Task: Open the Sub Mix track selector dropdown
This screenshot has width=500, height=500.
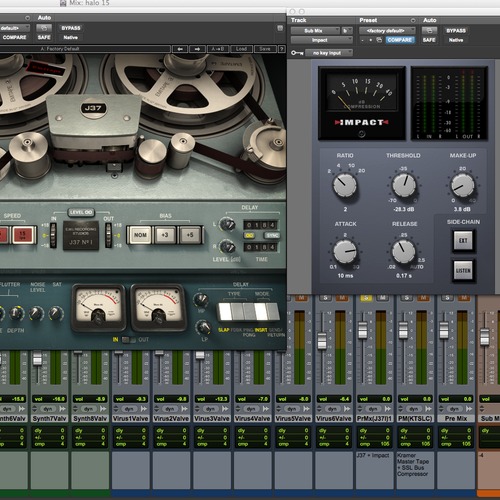Action: point(315,31)
